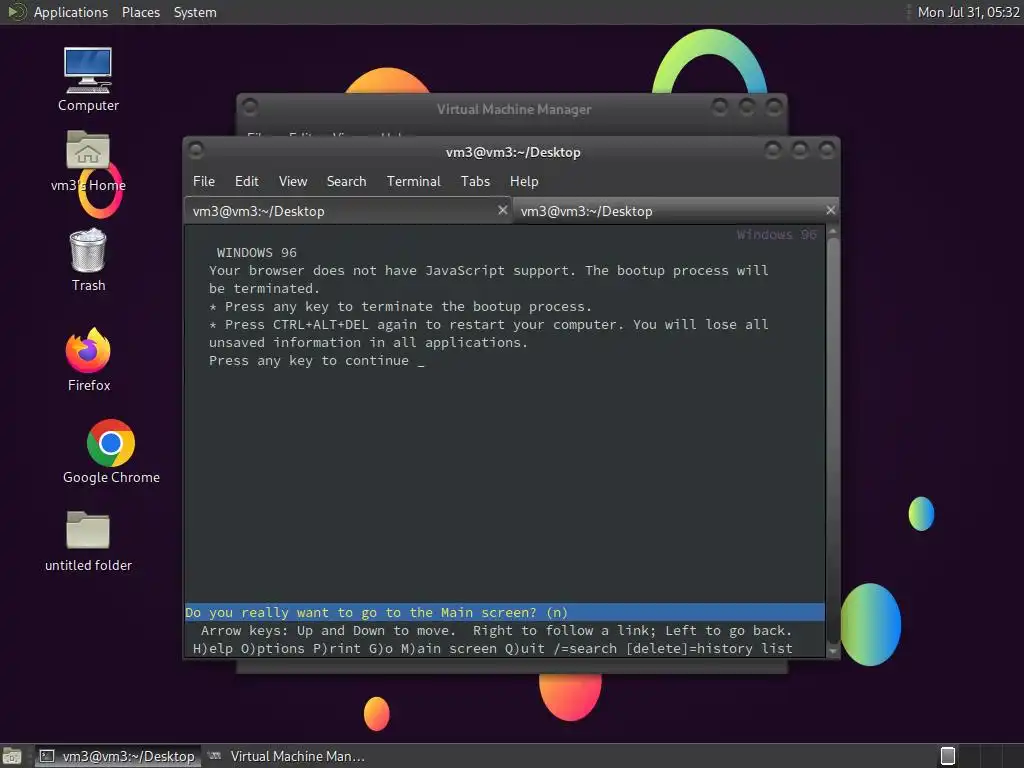Click Virtual Machine Manager title bar
Screen dimensions: 1024x768
click(513, 109)
